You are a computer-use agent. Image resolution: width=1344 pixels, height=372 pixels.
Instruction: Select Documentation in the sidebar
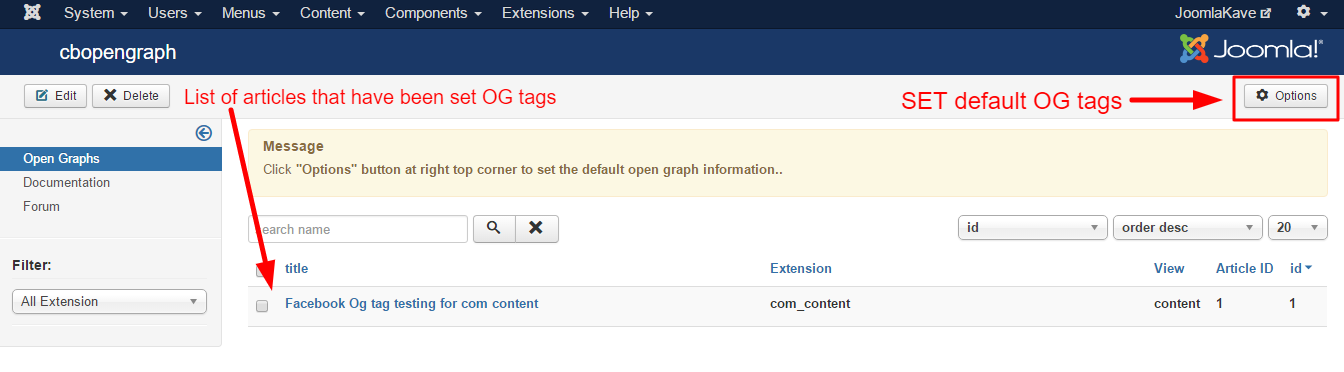point(67,183)
